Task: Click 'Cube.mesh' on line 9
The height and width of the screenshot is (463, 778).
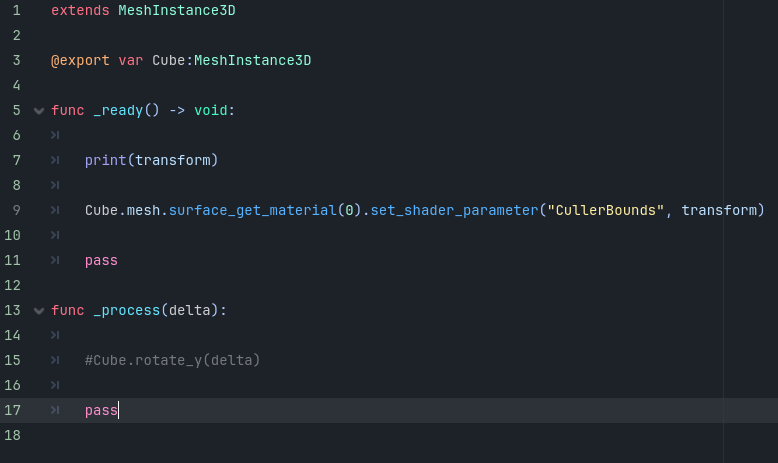Action: [122, 210]
